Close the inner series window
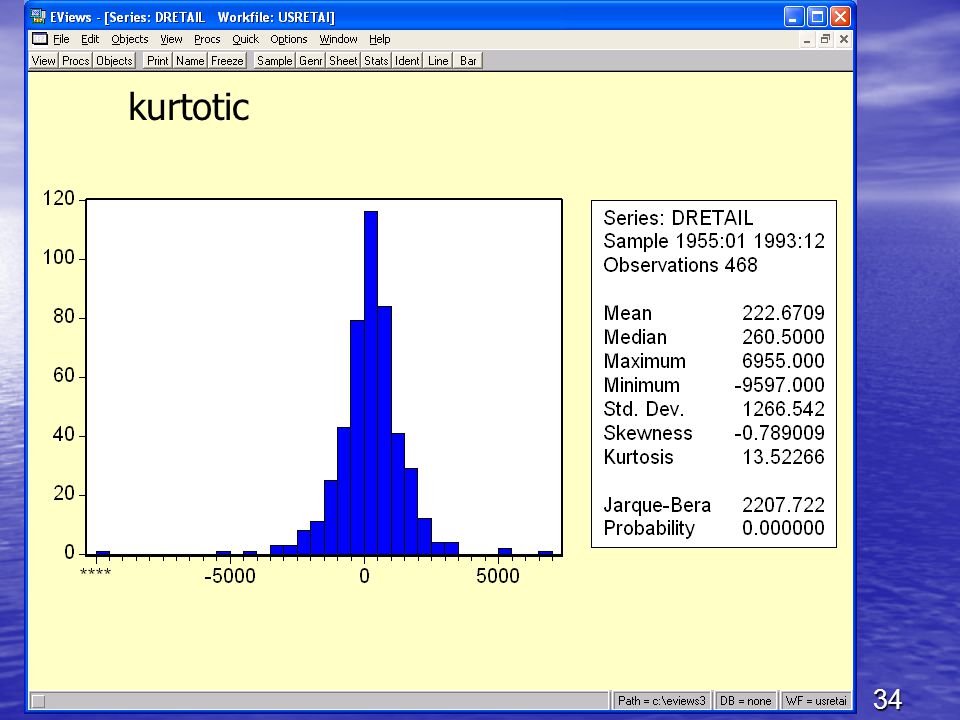The image size is (960, 720). pyautogui.click(x=844, y=40)
